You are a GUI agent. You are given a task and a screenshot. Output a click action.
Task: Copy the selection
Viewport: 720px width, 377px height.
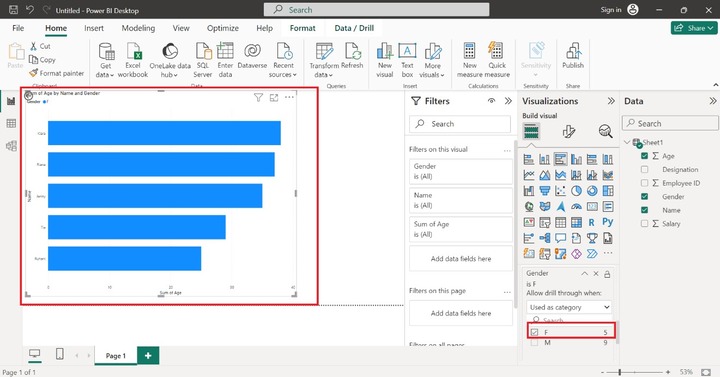pyautogui.click(x=42, y=60)
